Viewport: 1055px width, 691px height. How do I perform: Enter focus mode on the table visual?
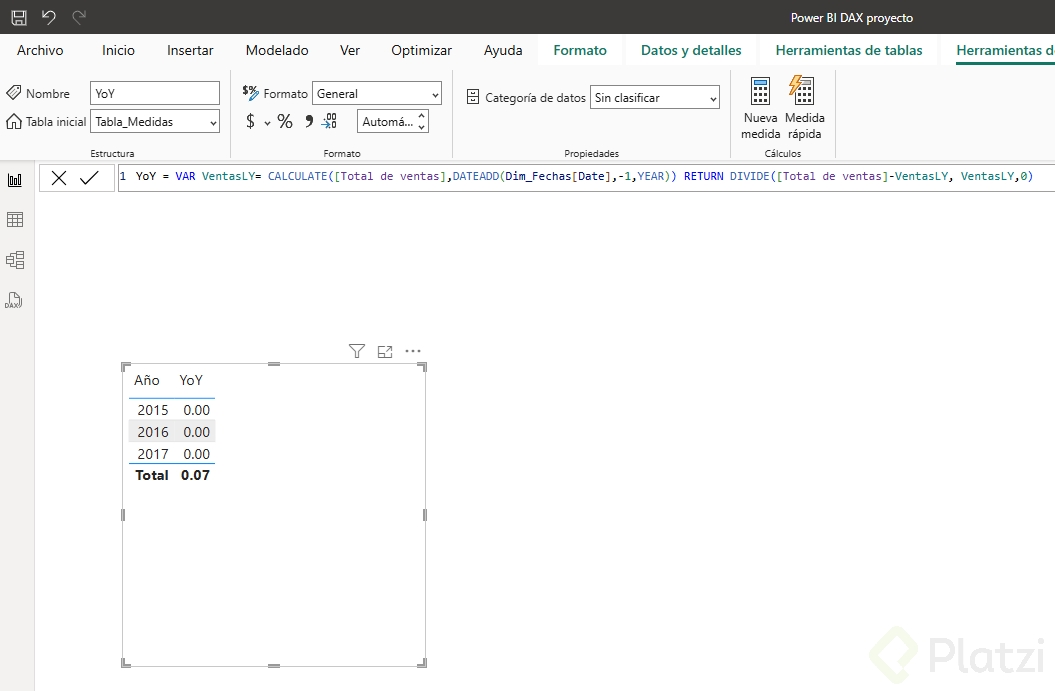pos(385,351)
